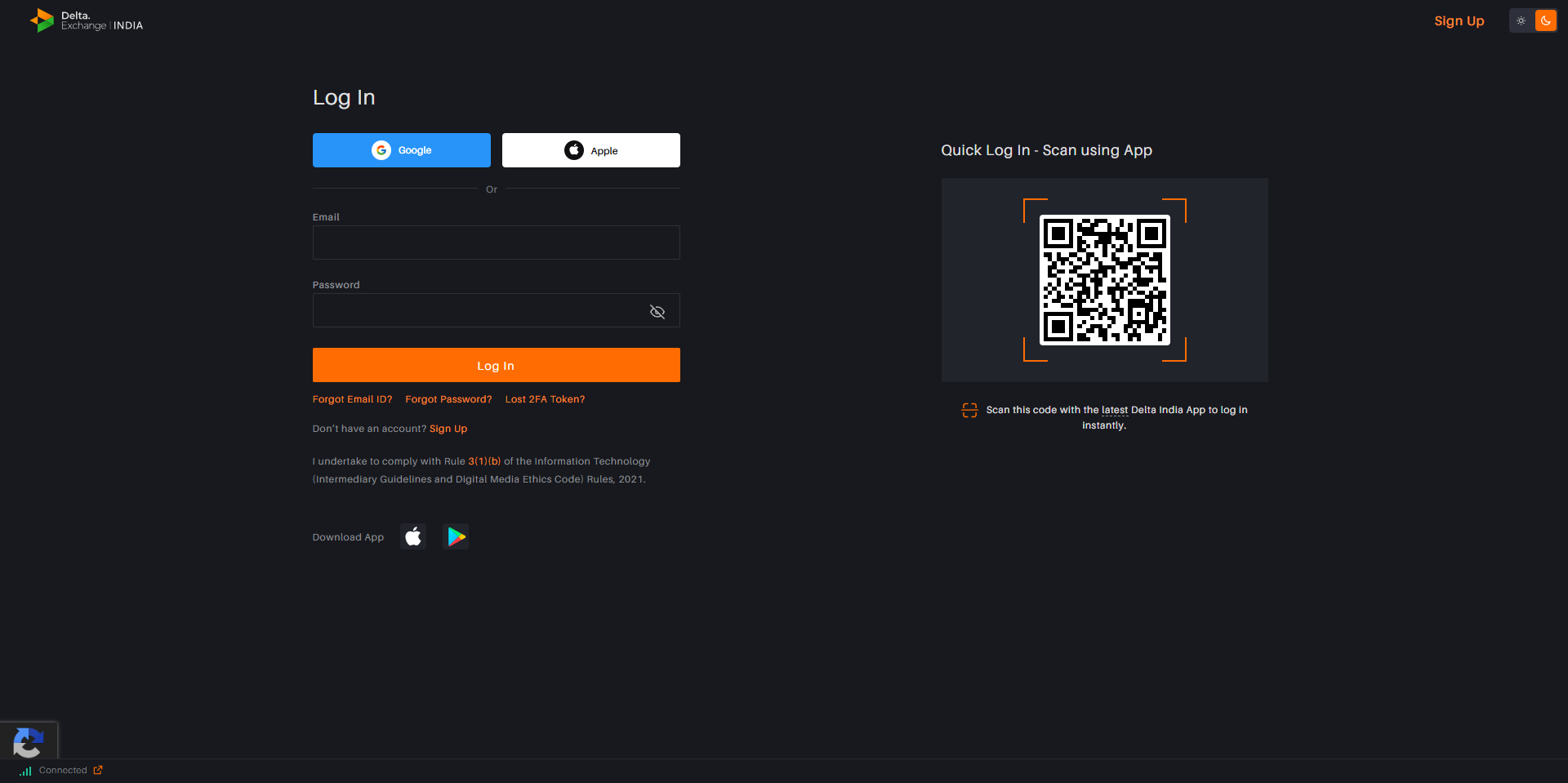1568x783 pixels.
Task: Switch to dark theme moon icon
Action: click(1546, 20)
